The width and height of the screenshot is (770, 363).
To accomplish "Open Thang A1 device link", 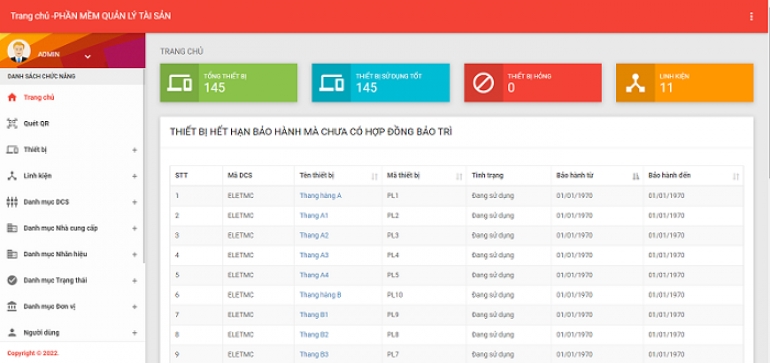I will tap(314, 216).
